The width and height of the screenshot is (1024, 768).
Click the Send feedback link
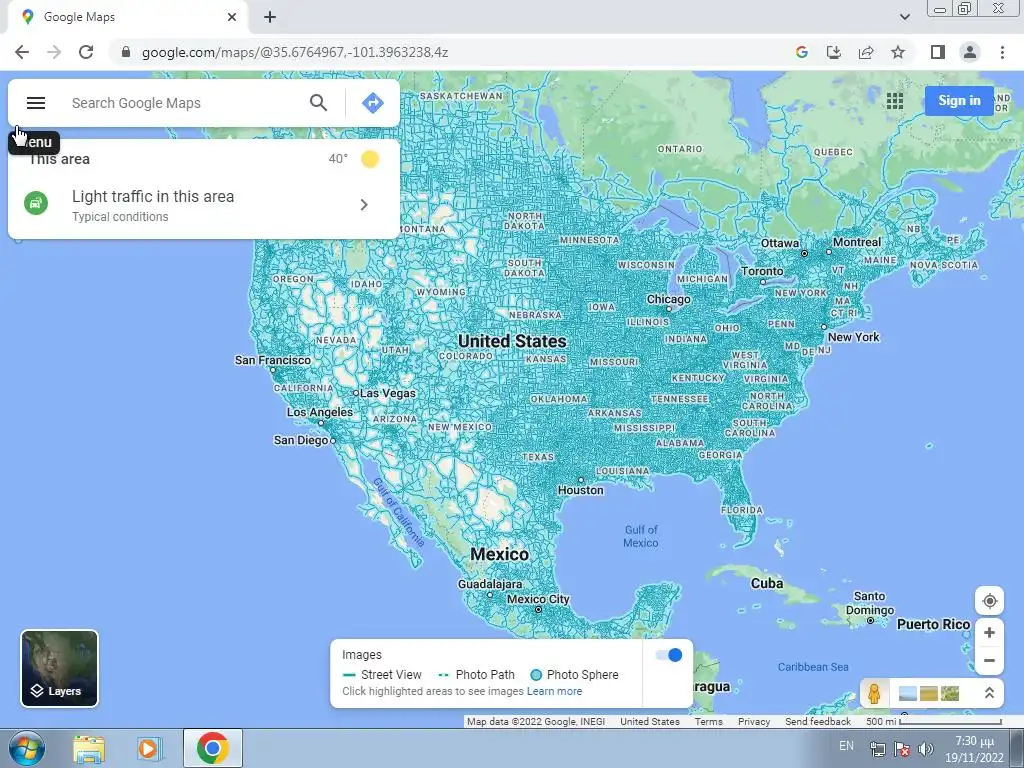(818, 722)
